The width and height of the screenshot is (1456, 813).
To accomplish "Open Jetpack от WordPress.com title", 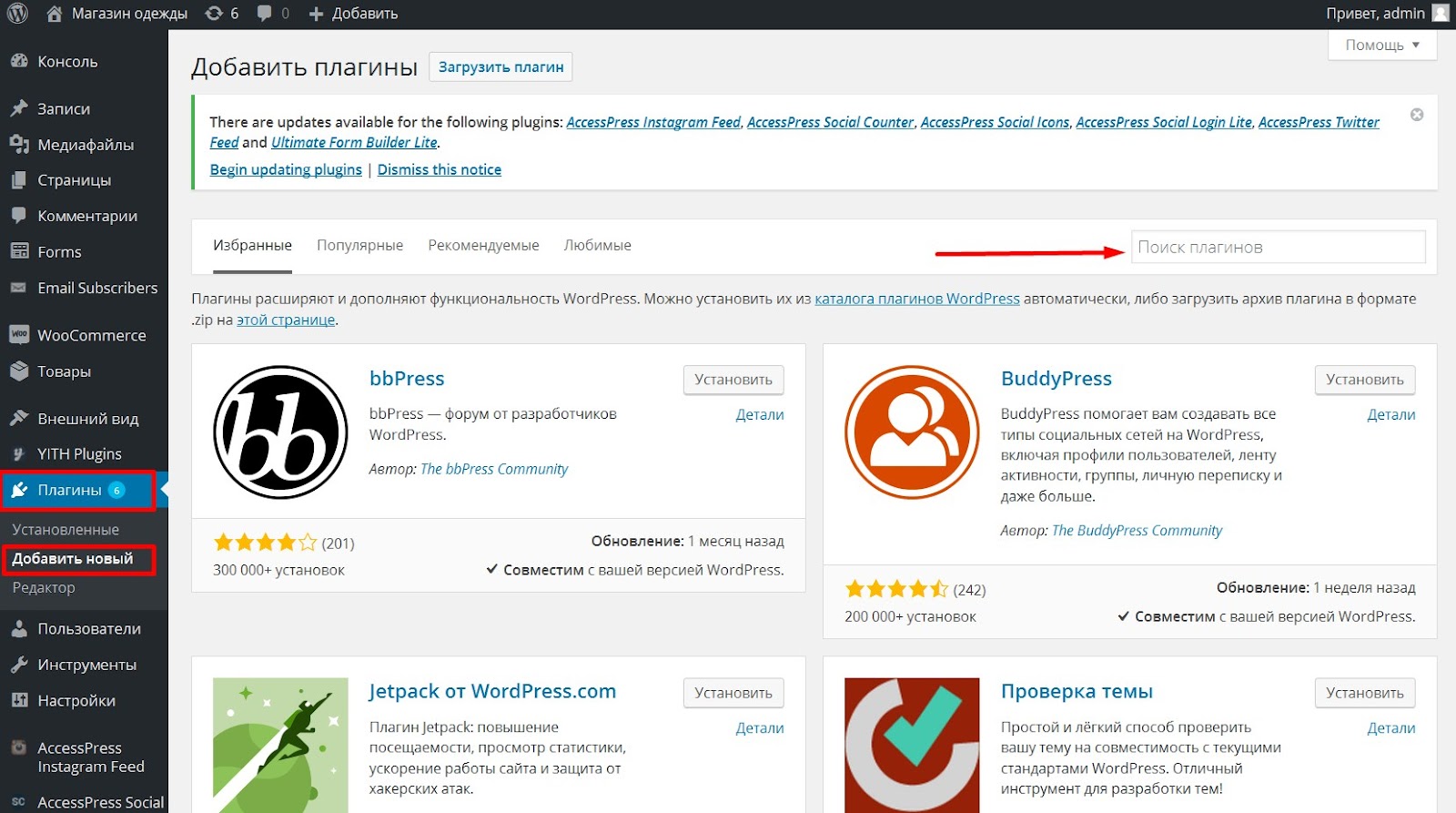I will 492,691.
